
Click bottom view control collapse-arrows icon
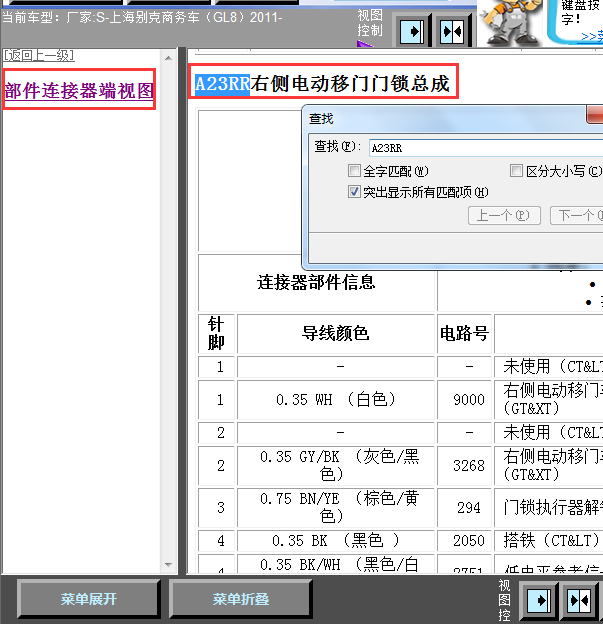(579, 600)
